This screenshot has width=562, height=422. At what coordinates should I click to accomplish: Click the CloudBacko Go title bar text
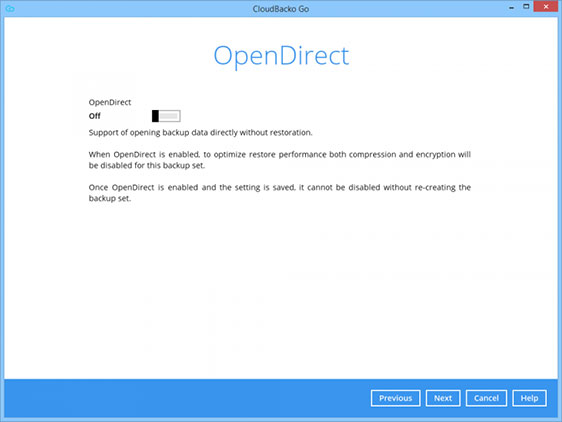click(281, 9)
